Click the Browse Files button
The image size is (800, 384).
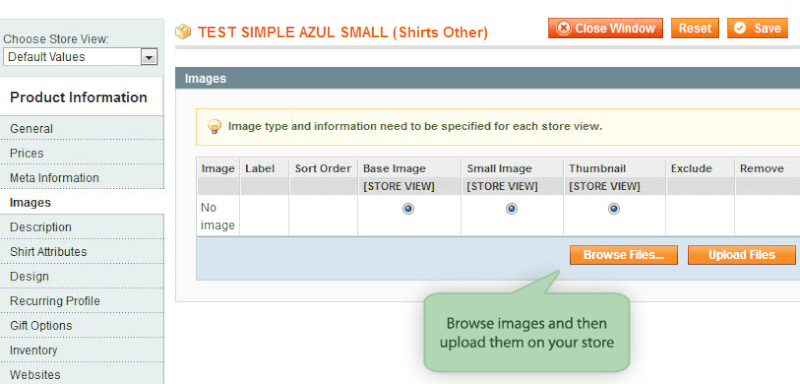(x=623, y=255)
